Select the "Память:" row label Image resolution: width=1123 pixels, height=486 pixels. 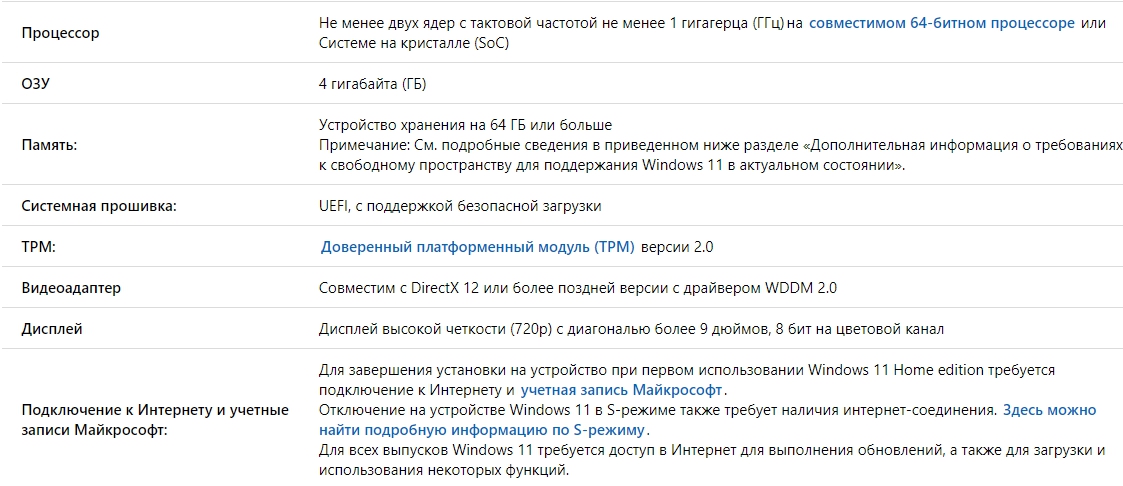(x=50, y=145)
